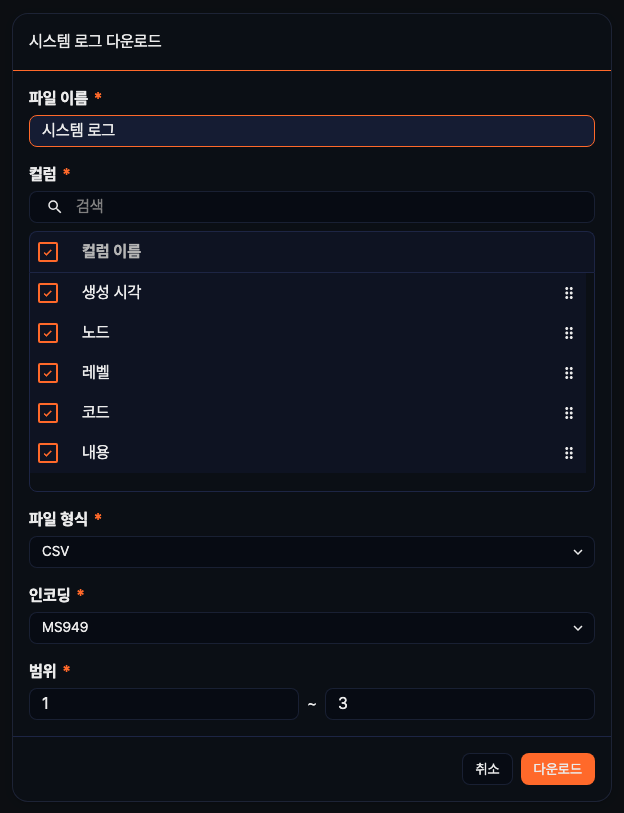Viewport: 624px width, 813px height.
Task: Click the drag handle next to 내용
Action: [568, 453]
